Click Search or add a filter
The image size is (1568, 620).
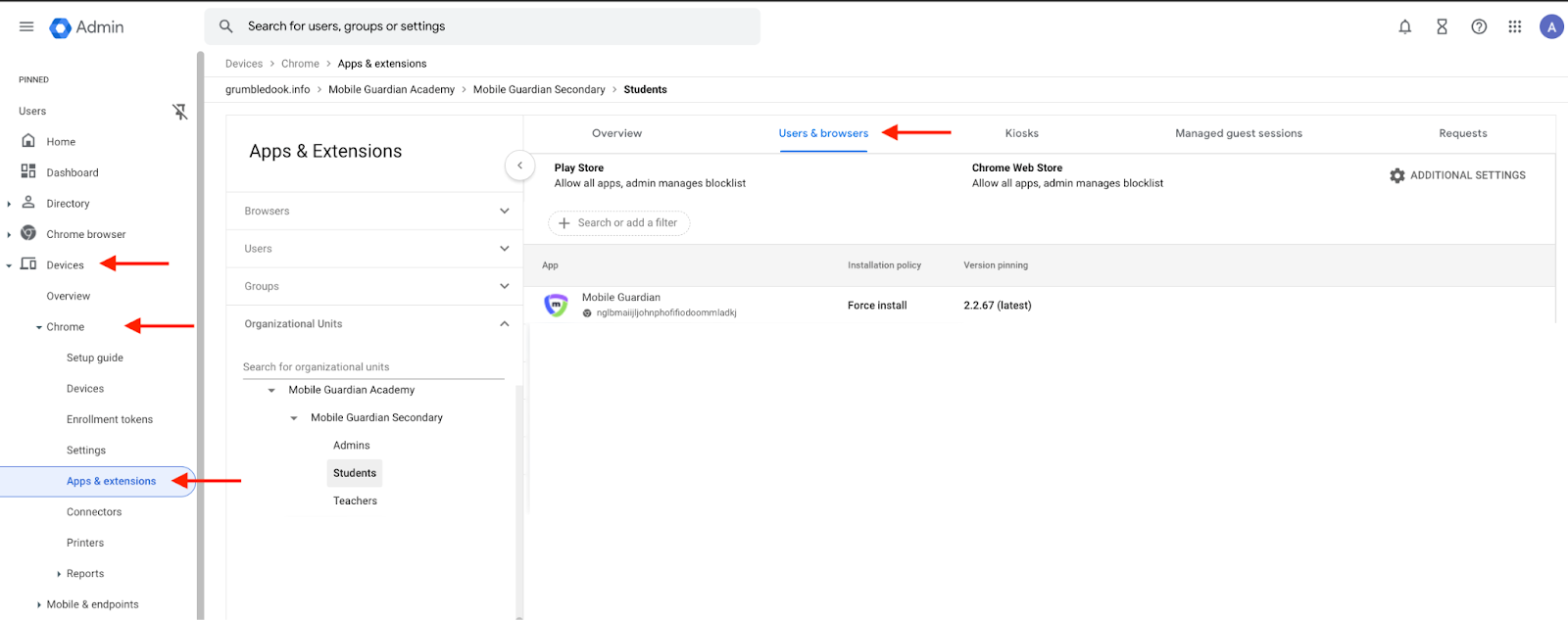coord(619,223)
